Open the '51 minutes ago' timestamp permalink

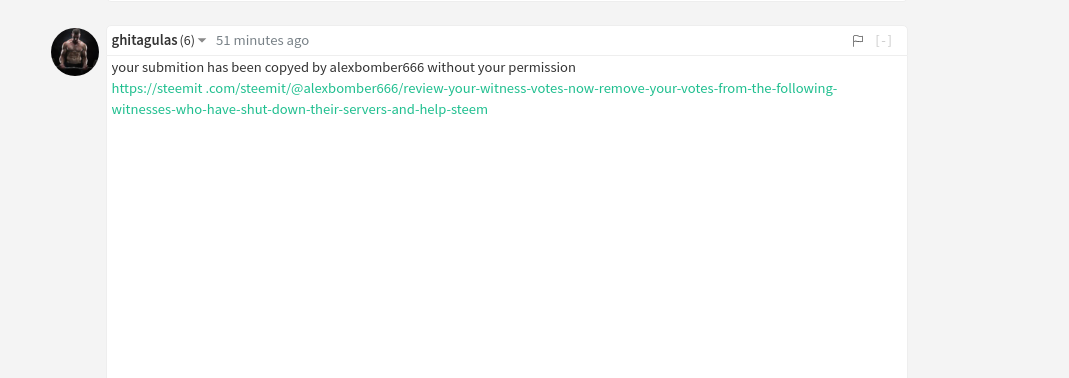click(262, 40)
